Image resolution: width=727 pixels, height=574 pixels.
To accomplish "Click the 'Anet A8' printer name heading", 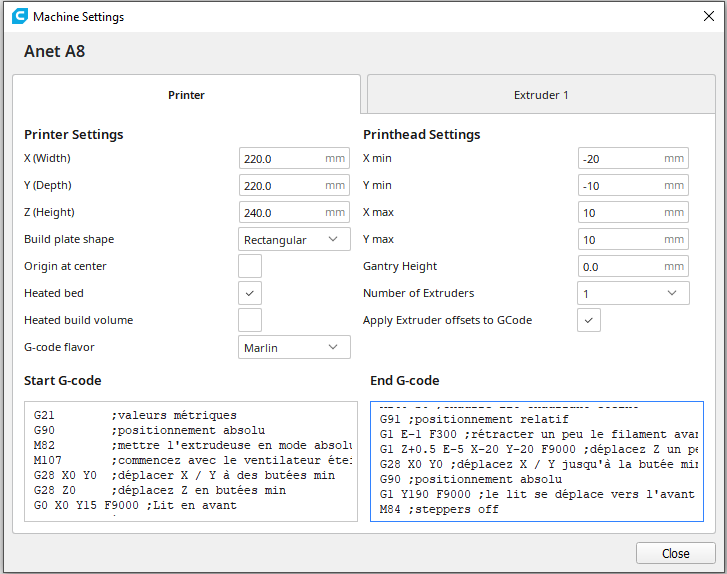I will click(x=55, y=51).
